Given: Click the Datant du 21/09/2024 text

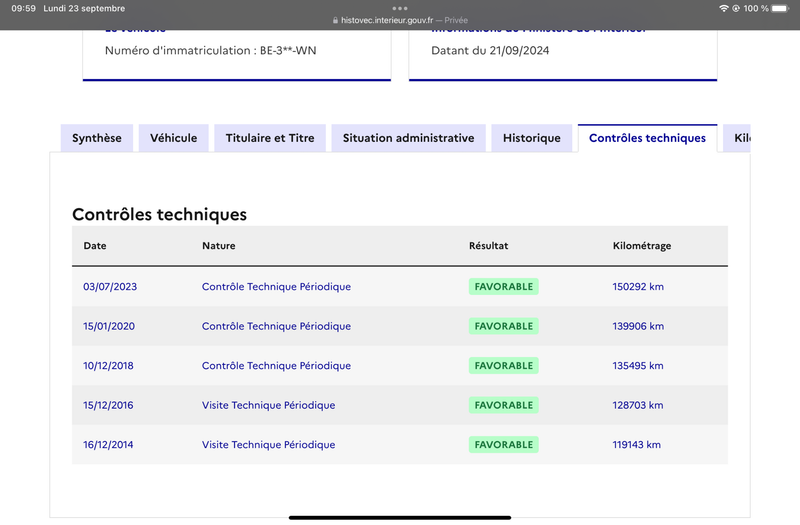Looking at the screenshot, I should (x=490, y=51).
